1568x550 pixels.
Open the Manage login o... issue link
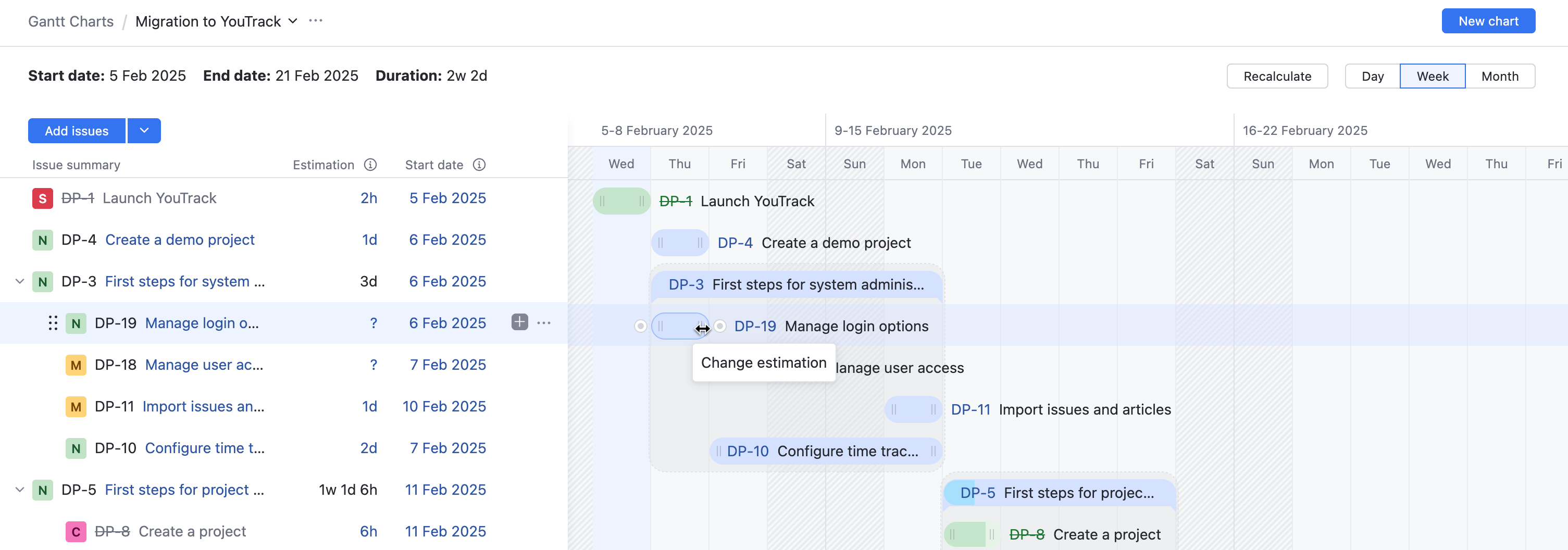[202, 323]
